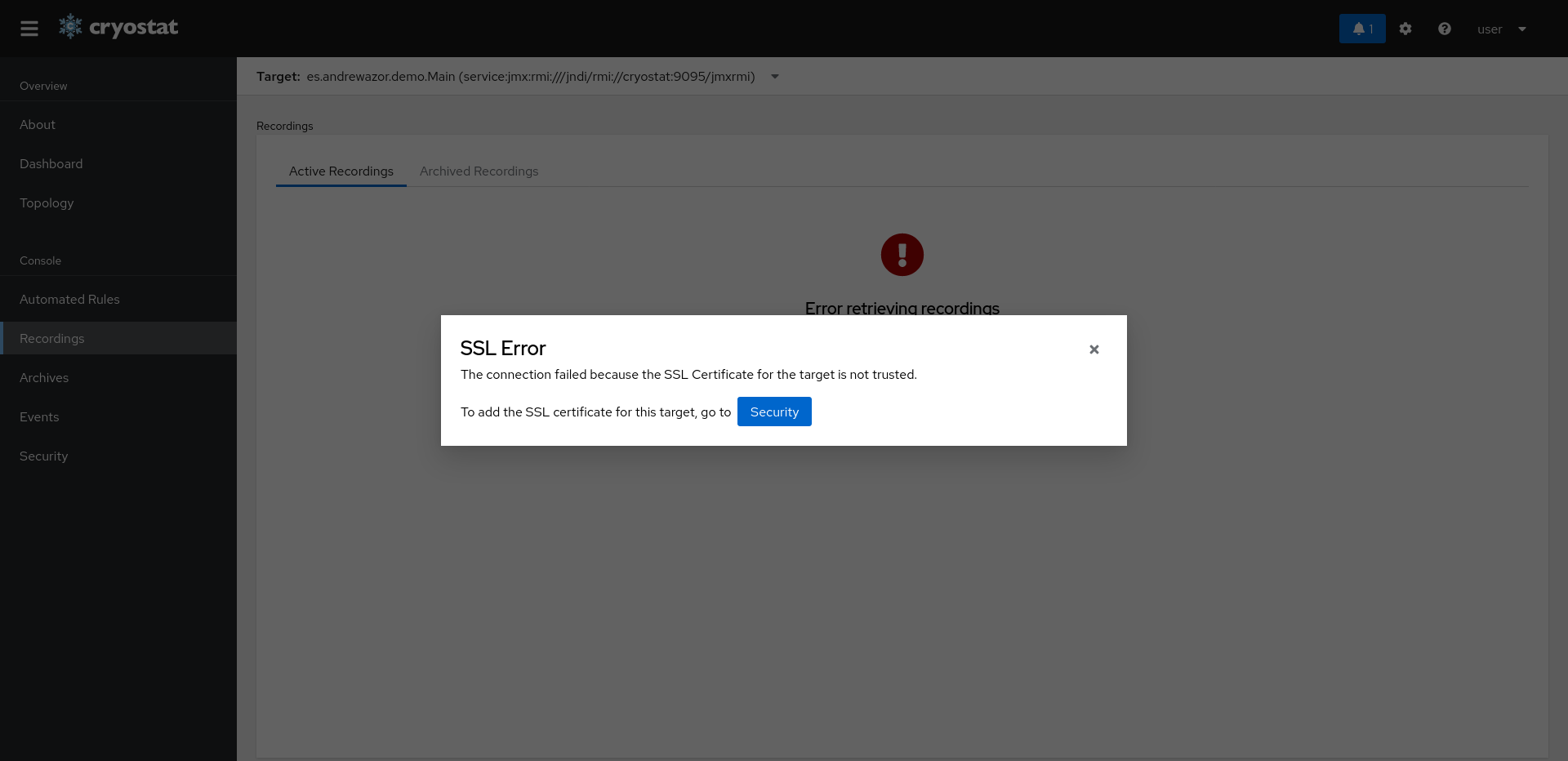Open the help question mark
Image resolution: width=1568 pixels, height=761 pixels.
(1444, 29)
